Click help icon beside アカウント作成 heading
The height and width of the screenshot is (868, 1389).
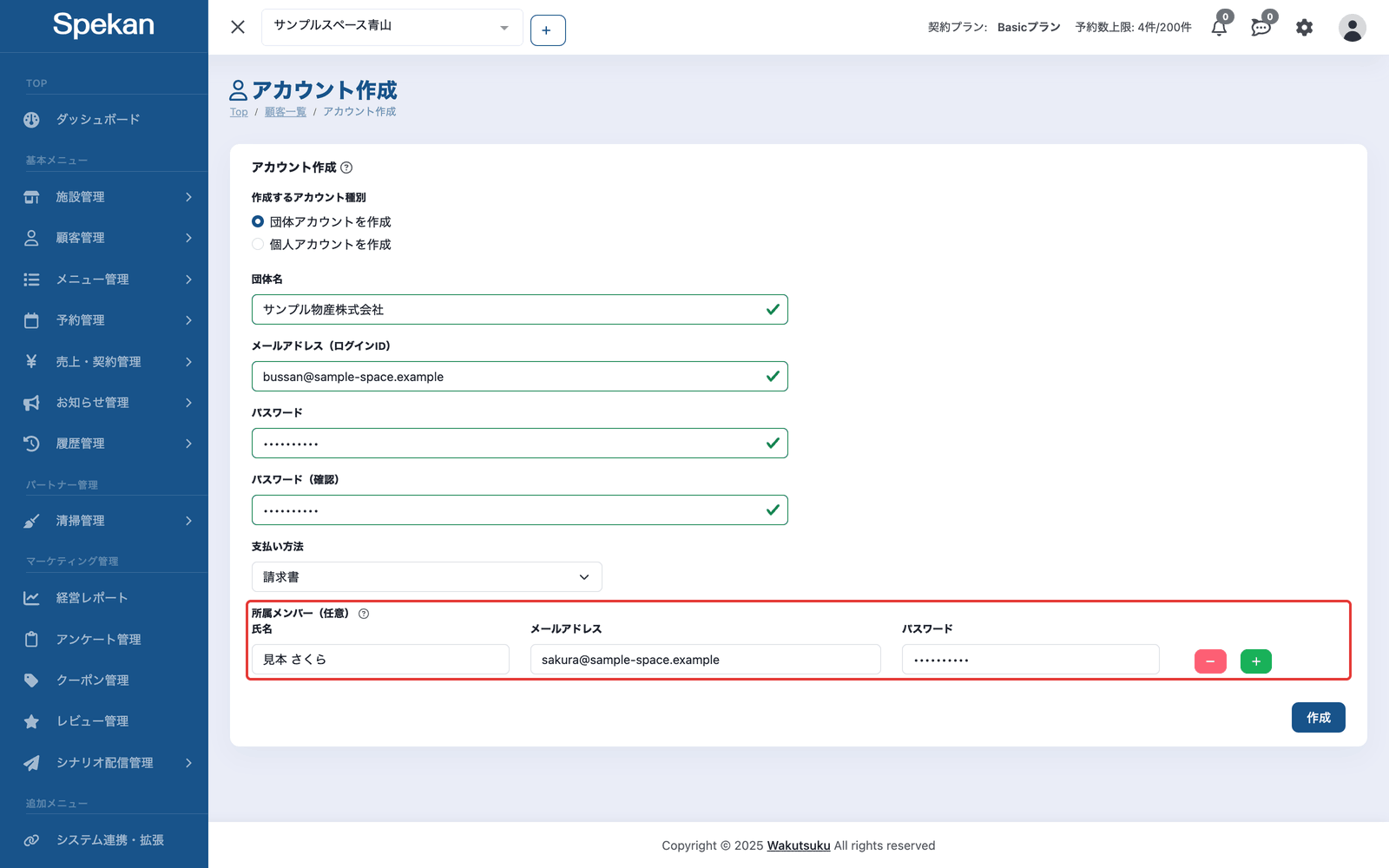(x=346, y=168)
